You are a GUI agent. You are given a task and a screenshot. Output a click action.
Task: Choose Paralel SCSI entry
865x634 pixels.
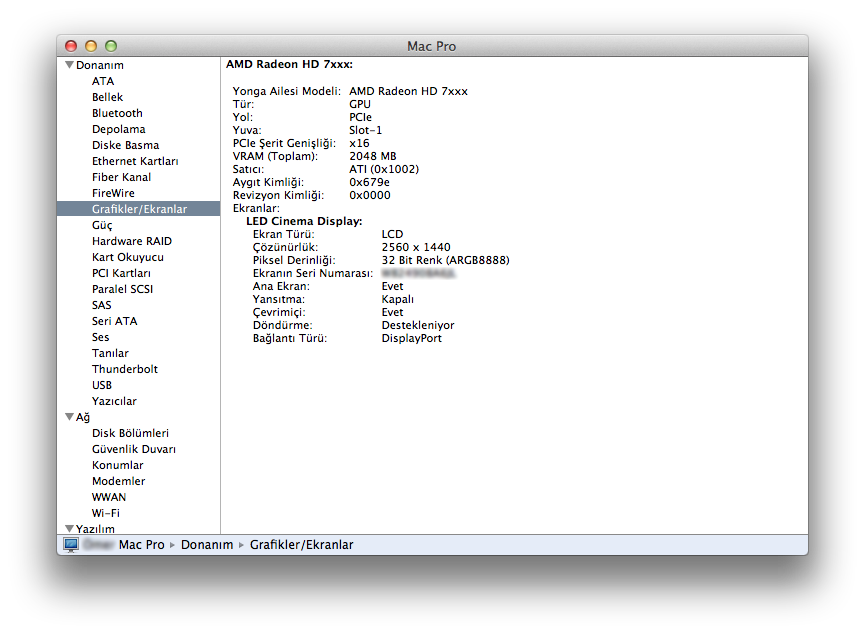(122, 289)
